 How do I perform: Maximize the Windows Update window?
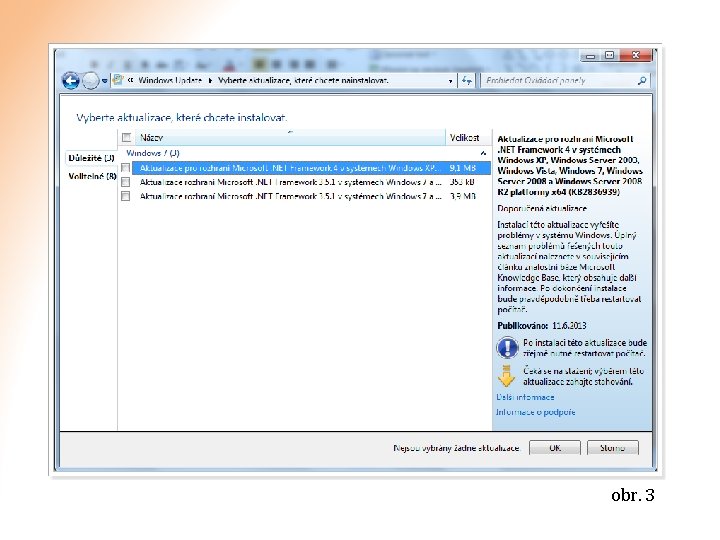609,56
